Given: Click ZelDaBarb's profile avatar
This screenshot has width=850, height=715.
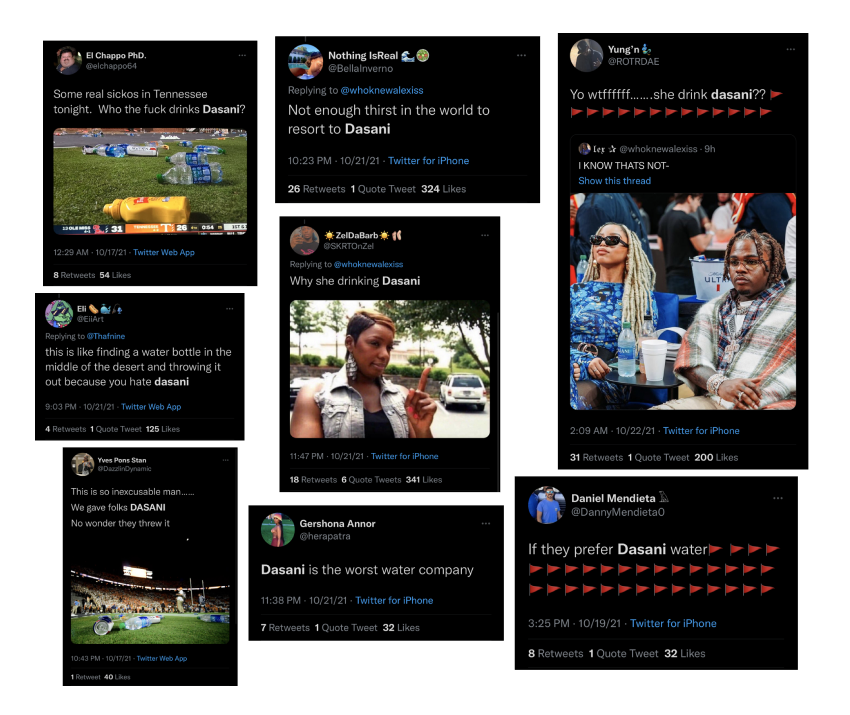Looking at the screenshot, I should [x=304, y=240].
